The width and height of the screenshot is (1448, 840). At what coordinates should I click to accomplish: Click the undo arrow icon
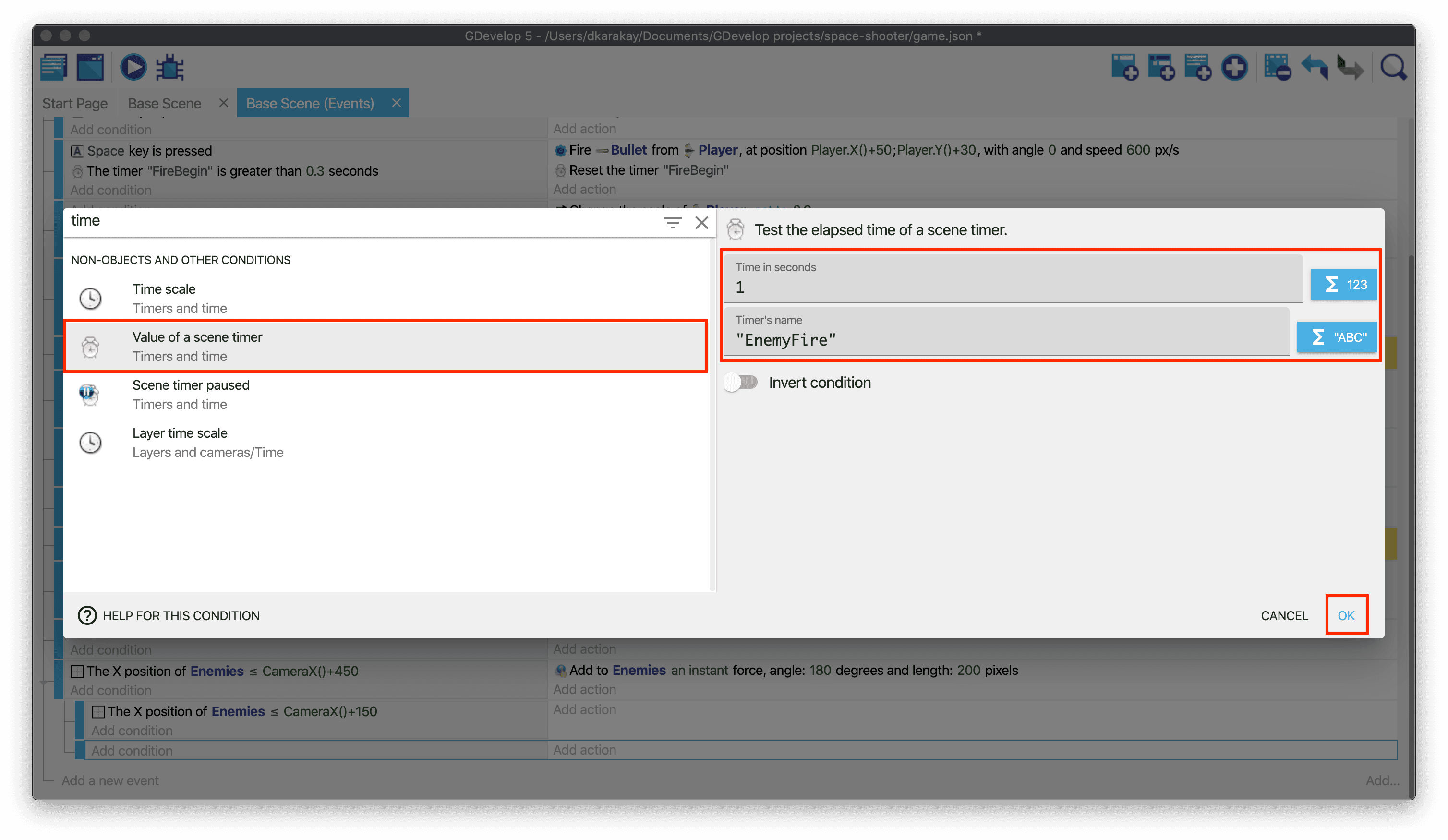(1314, 68)
